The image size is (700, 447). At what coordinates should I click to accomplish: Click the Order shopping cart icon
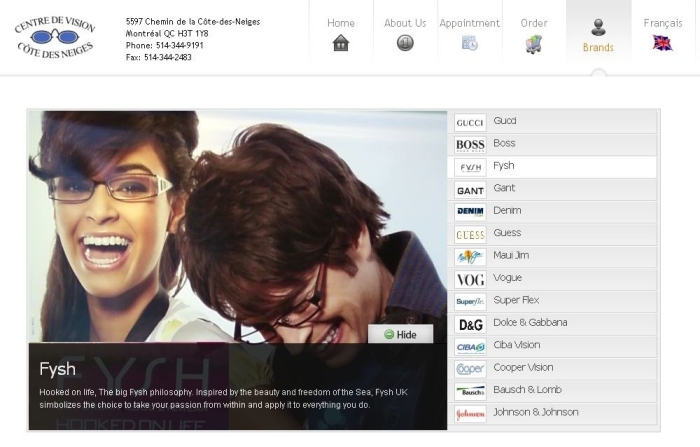(x=533, y=44)
